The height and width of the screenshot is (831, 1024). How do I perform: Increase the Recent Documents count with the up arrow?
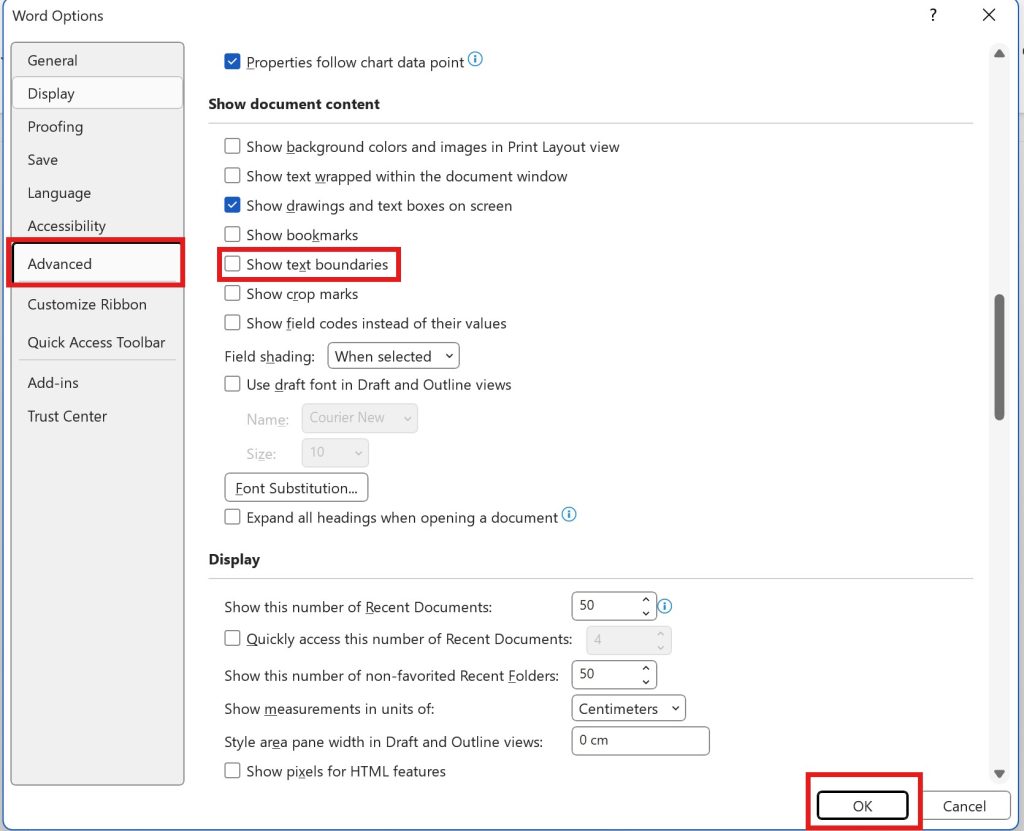[645, 599]
